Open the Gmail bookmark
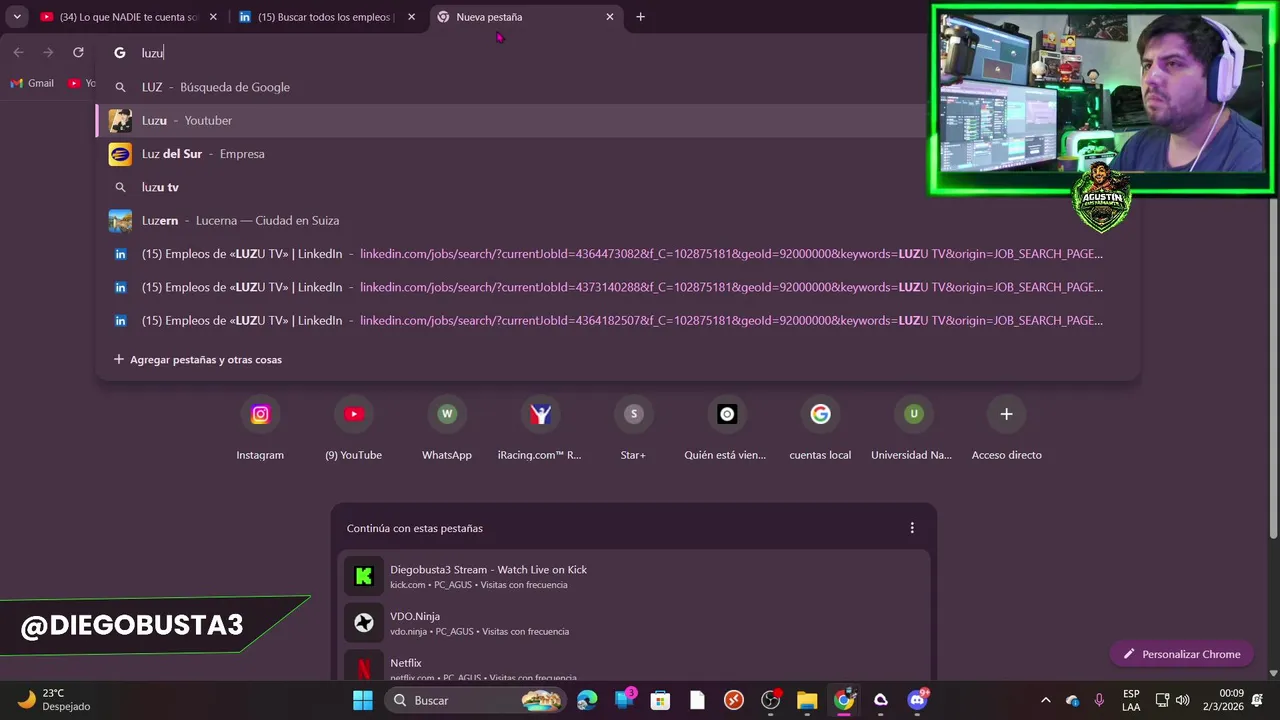 32,83
